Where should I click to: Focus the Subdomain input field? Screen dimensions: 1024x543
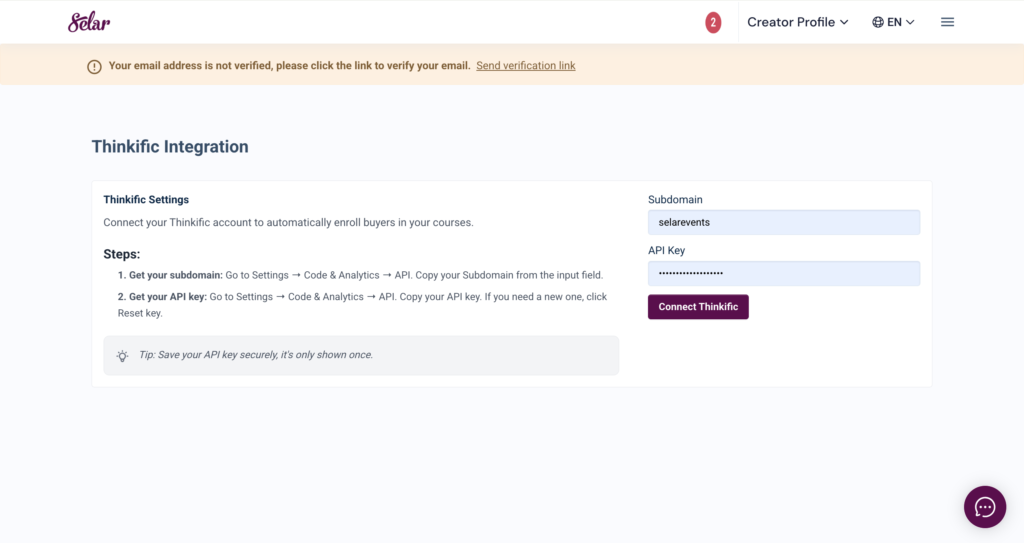pyautogui.click(x=783, y=222)
